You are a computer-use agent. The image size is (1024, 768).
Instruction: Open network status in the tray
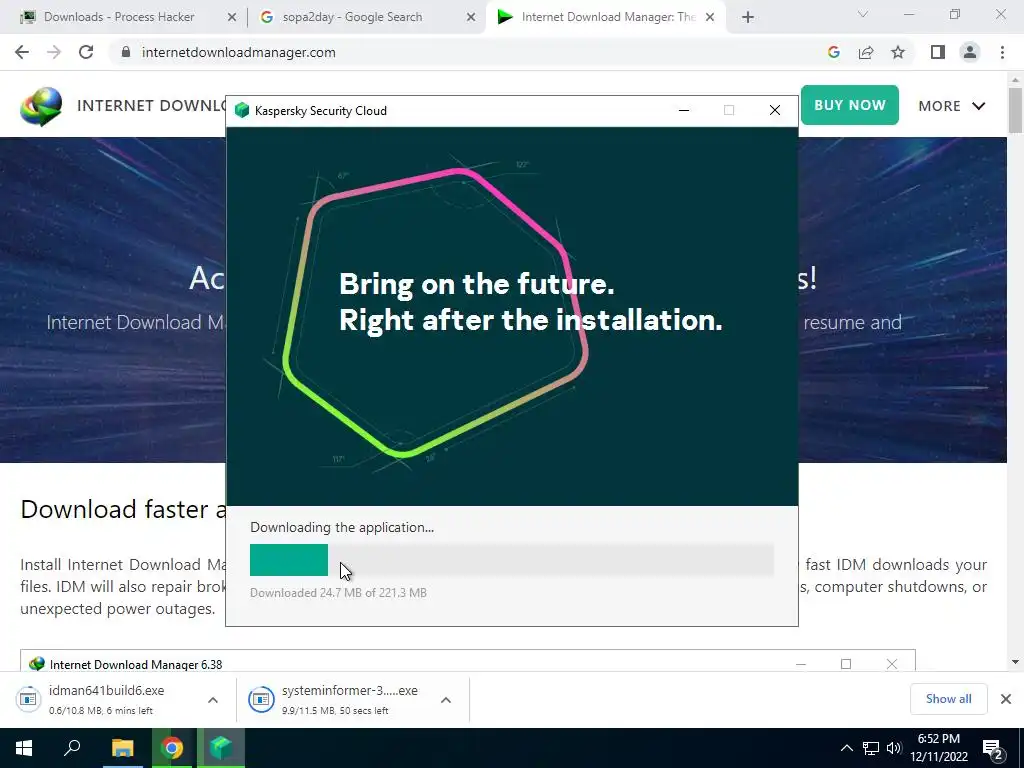[871, 748]
